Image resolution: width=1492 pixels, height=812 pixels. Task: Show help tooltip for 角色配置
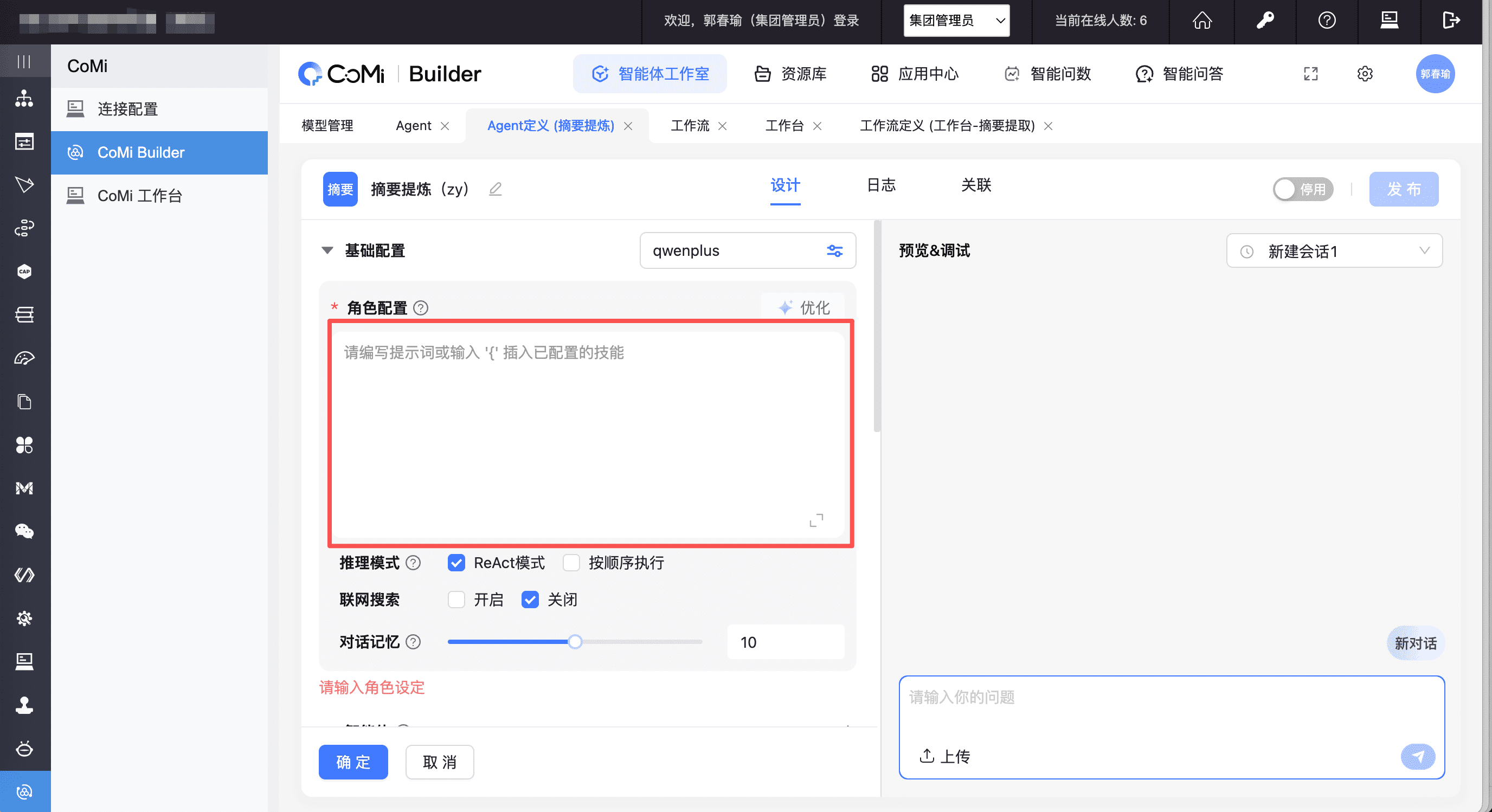point(421,307)
